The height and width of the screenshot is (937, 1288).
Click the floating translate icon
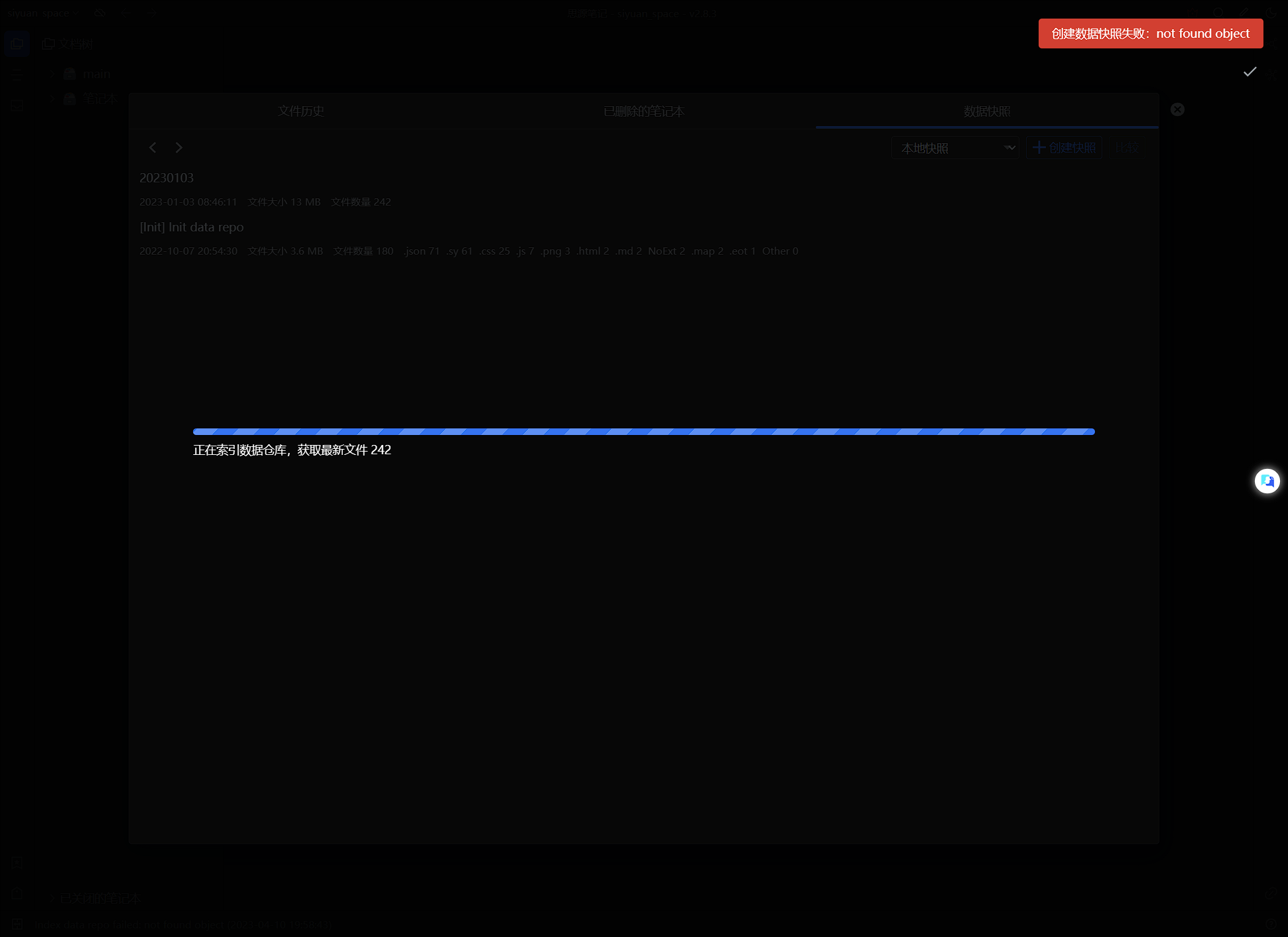pyautogui.click(x=1267, y=481)
